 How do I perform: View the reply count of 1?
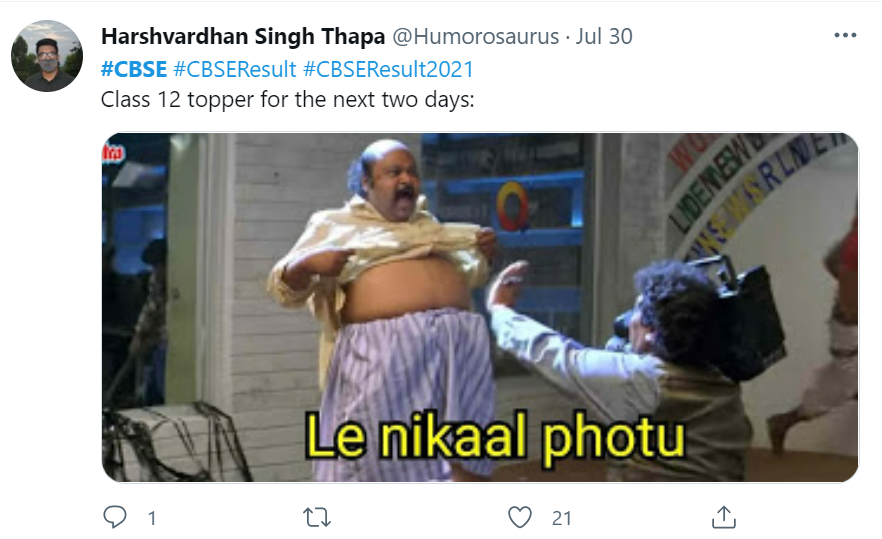pos(152,518)
